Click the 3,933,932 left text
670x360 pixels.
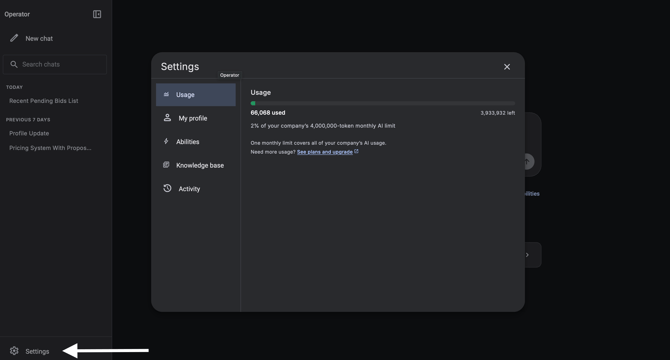tap(497, 113)
